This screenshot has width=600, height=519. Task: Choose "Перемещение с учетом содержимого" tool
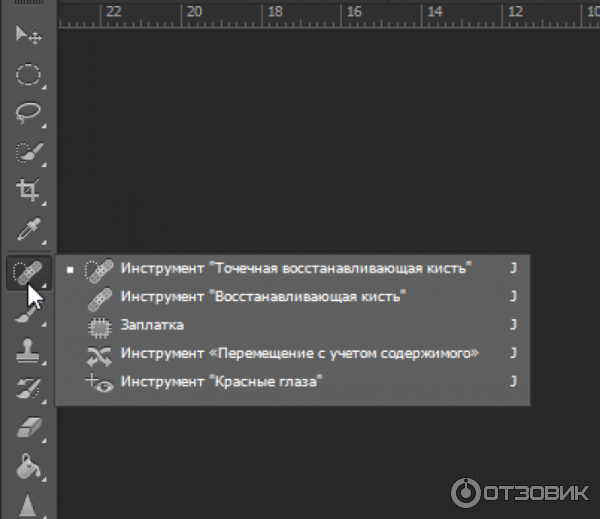[293, 353]
